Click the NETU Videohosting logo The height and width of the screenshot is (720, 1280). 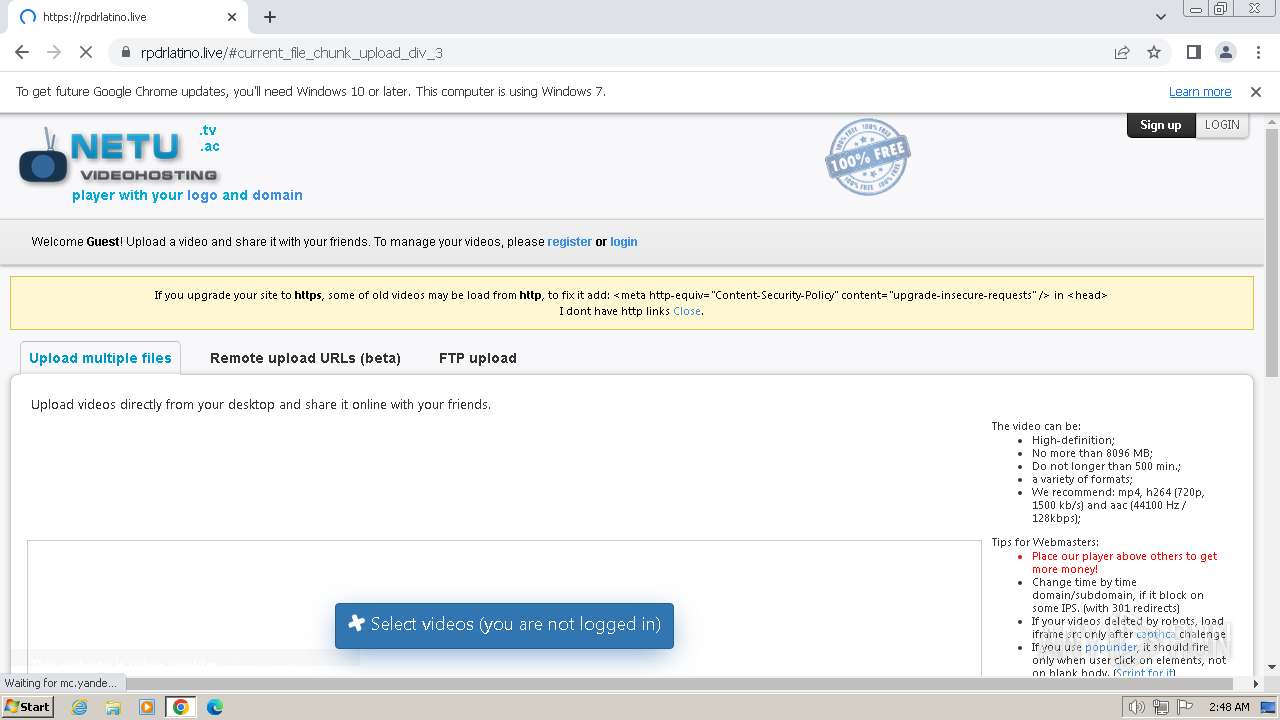coord(118,156)
